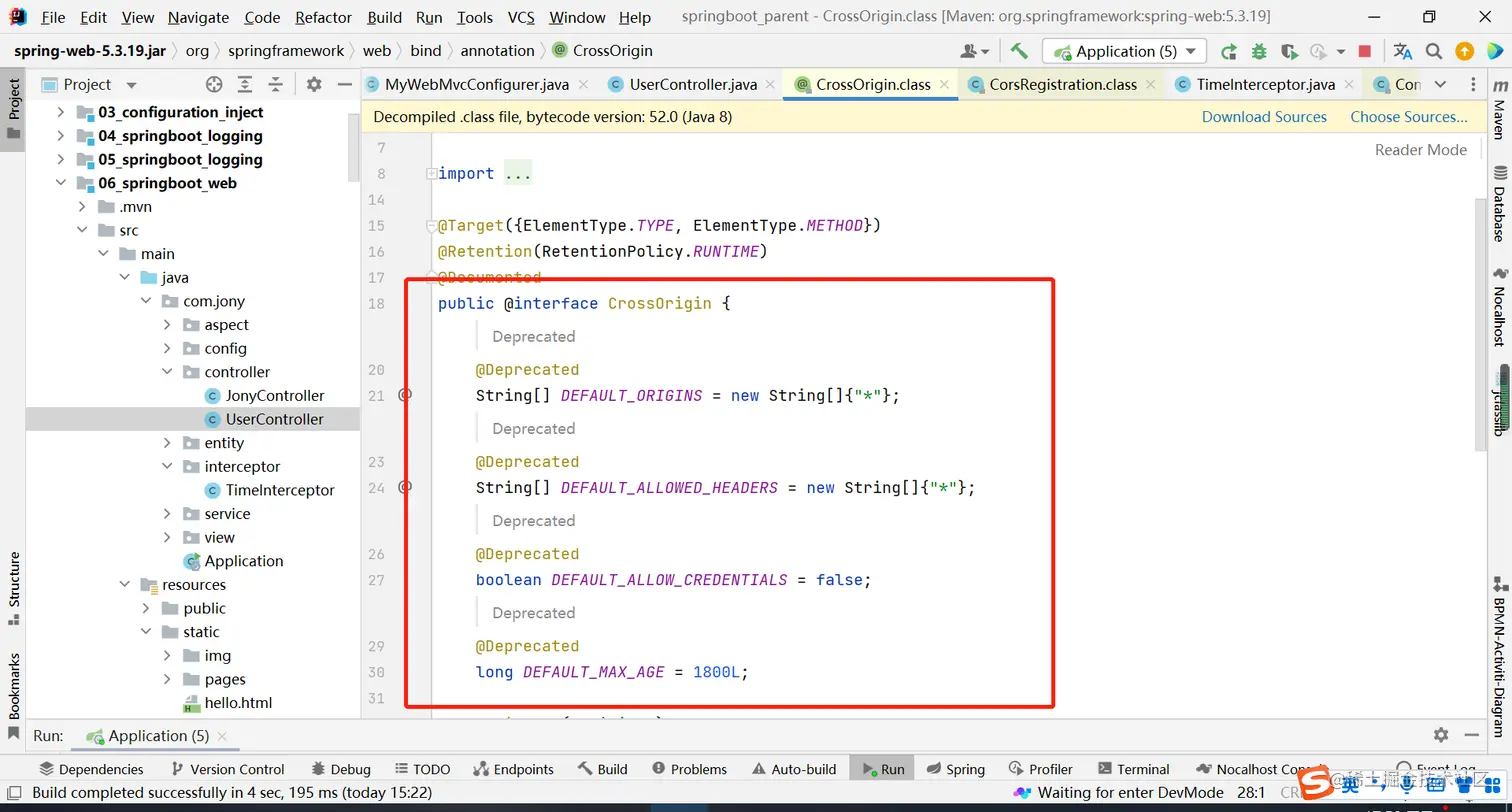
Task: Click the editor vertical scrollbar
Action: (1480, 325)
